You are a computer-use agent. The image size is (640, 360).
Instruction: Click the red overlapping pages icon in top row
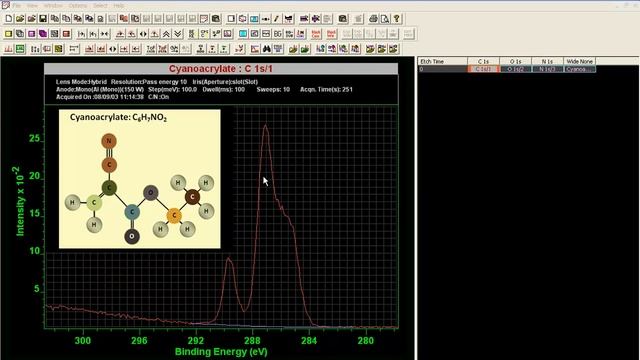[x=123, y=18]
